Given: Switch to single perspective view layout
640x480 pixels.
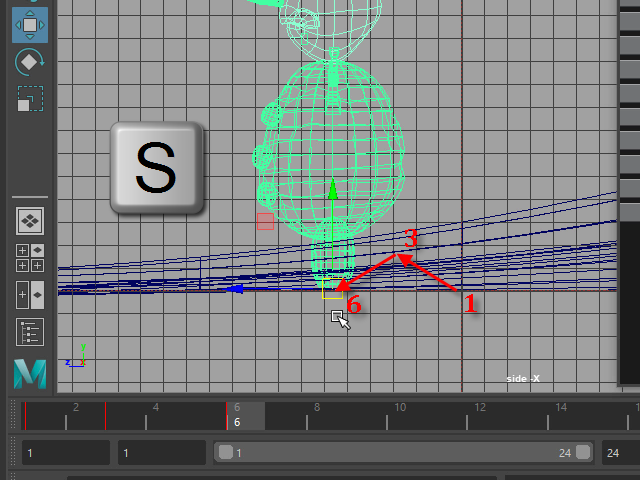Looking at the screenshot, I should (x=30, y=220).
